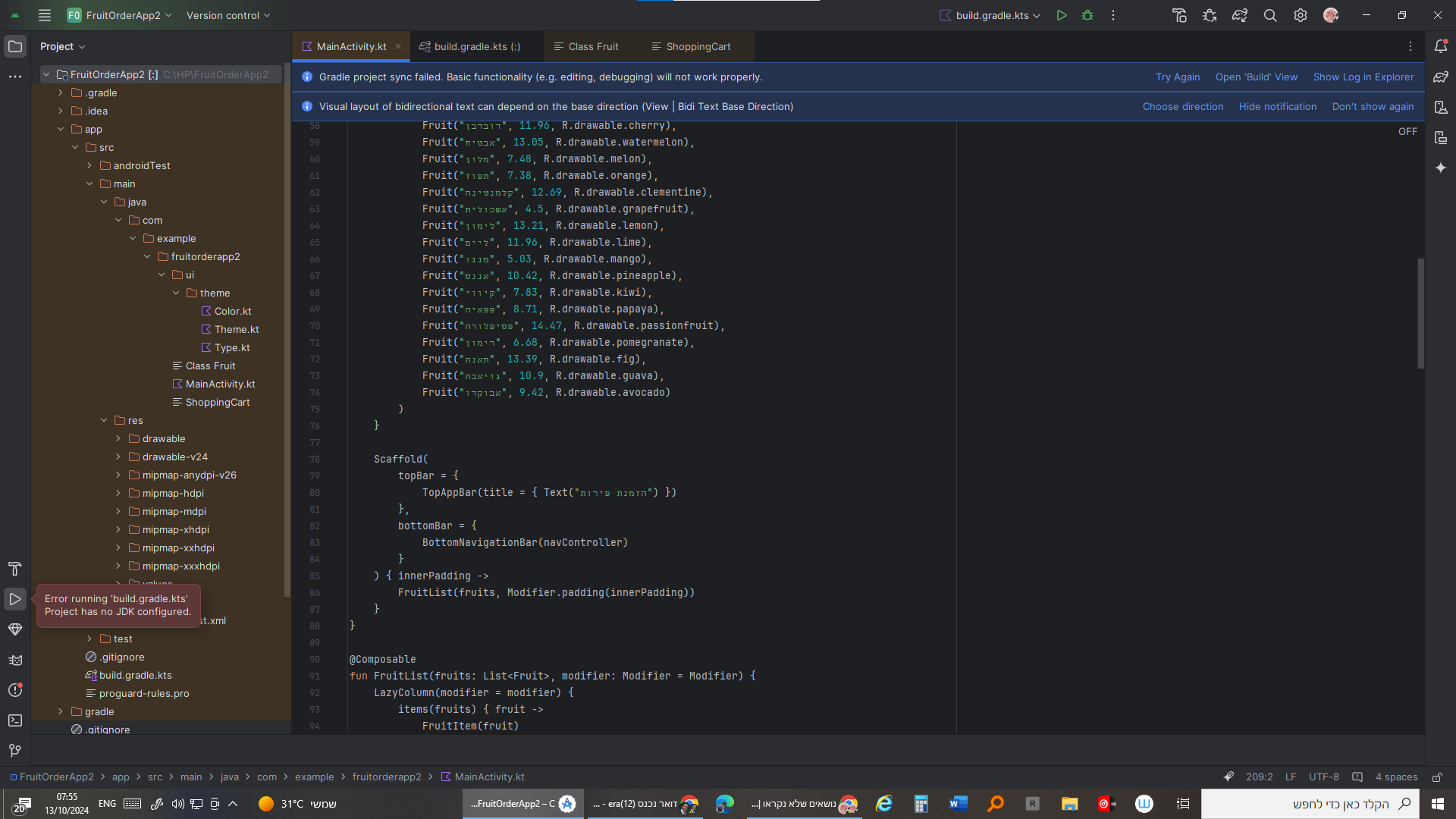Open Running Devices tool window
This screenshot has height=819, width=1456.
click(x=1441, y=137)
